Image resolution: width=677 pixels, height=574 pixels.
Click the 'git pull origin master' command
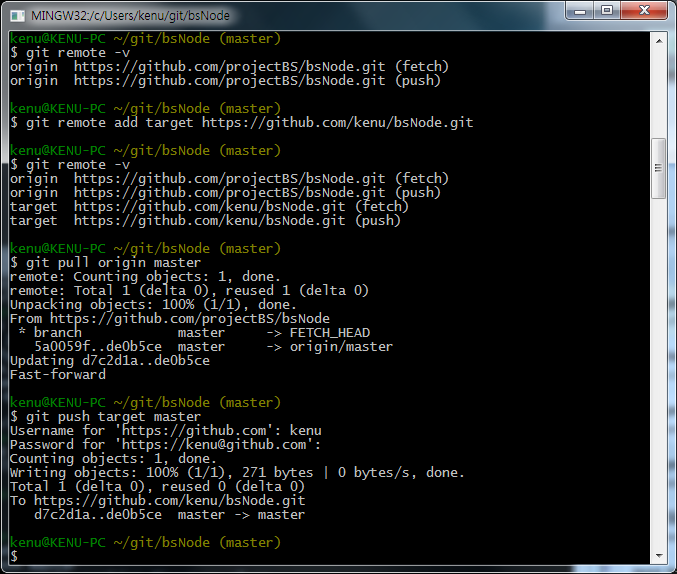point(105,263)
